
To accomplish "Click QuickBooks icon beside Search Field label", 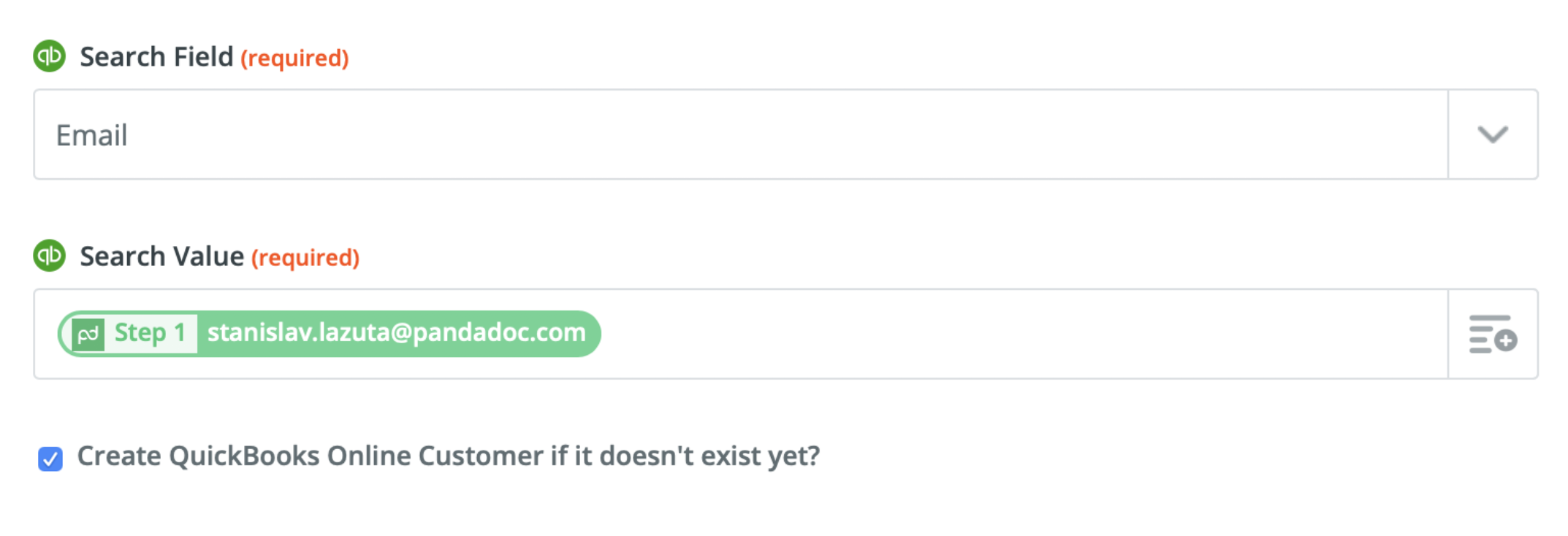I will [x=50, y=56].
